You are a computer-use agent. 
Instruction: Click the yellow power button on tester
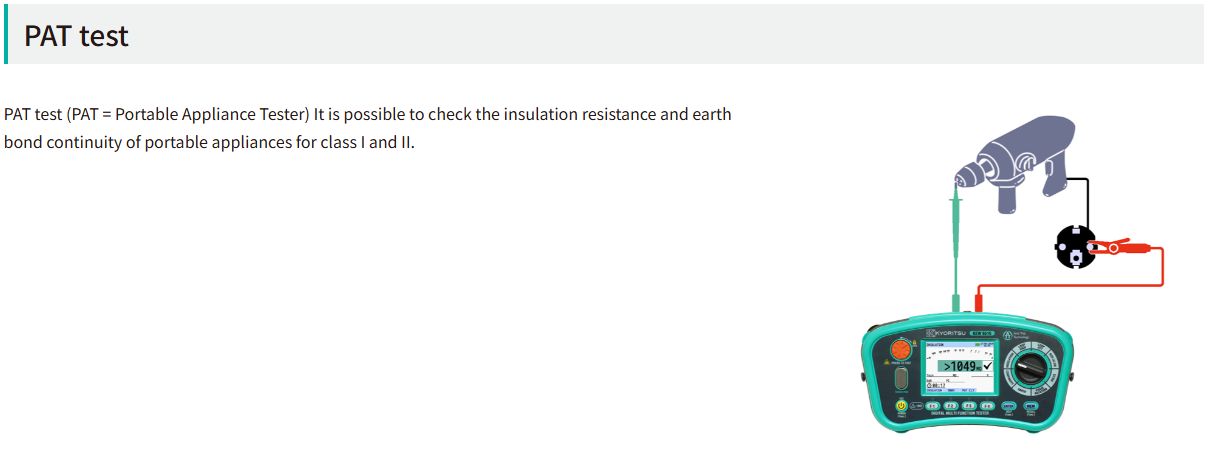pyautogui.click(x=901, y=406)
